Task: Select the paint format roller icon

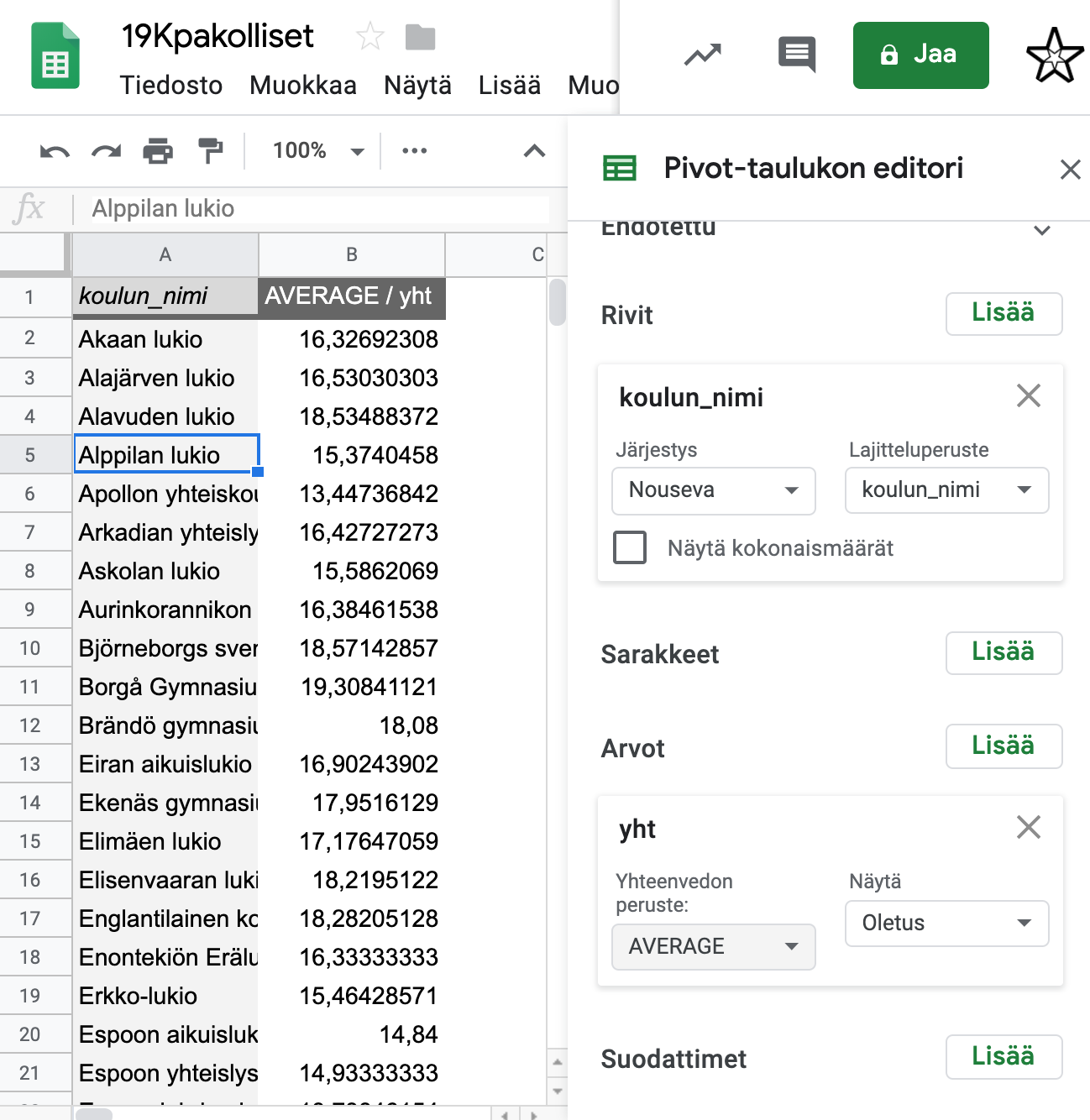Action: click(210, 151)
